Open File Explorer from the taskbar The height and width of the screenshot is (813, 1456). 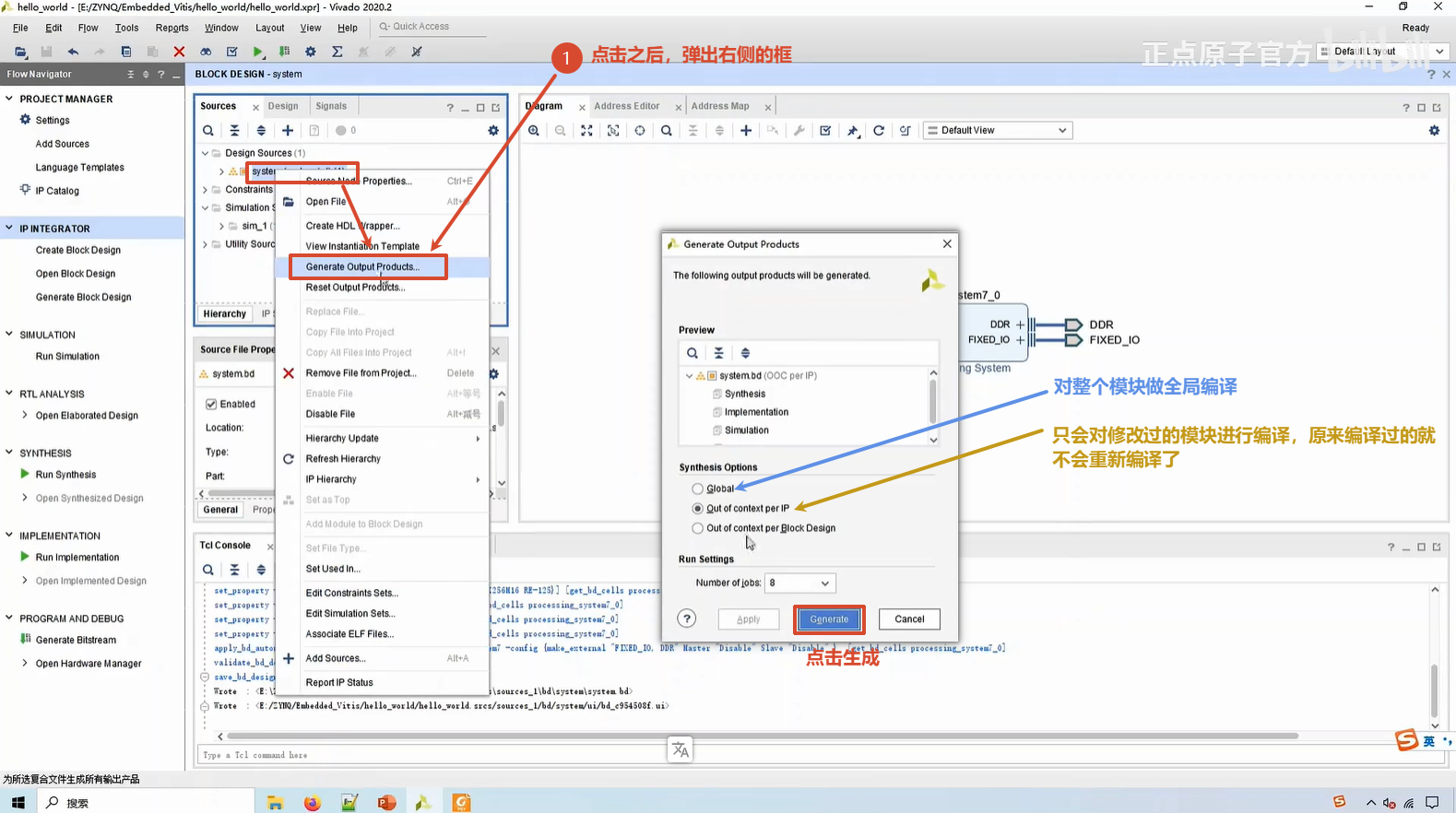(x=275, y=803)
